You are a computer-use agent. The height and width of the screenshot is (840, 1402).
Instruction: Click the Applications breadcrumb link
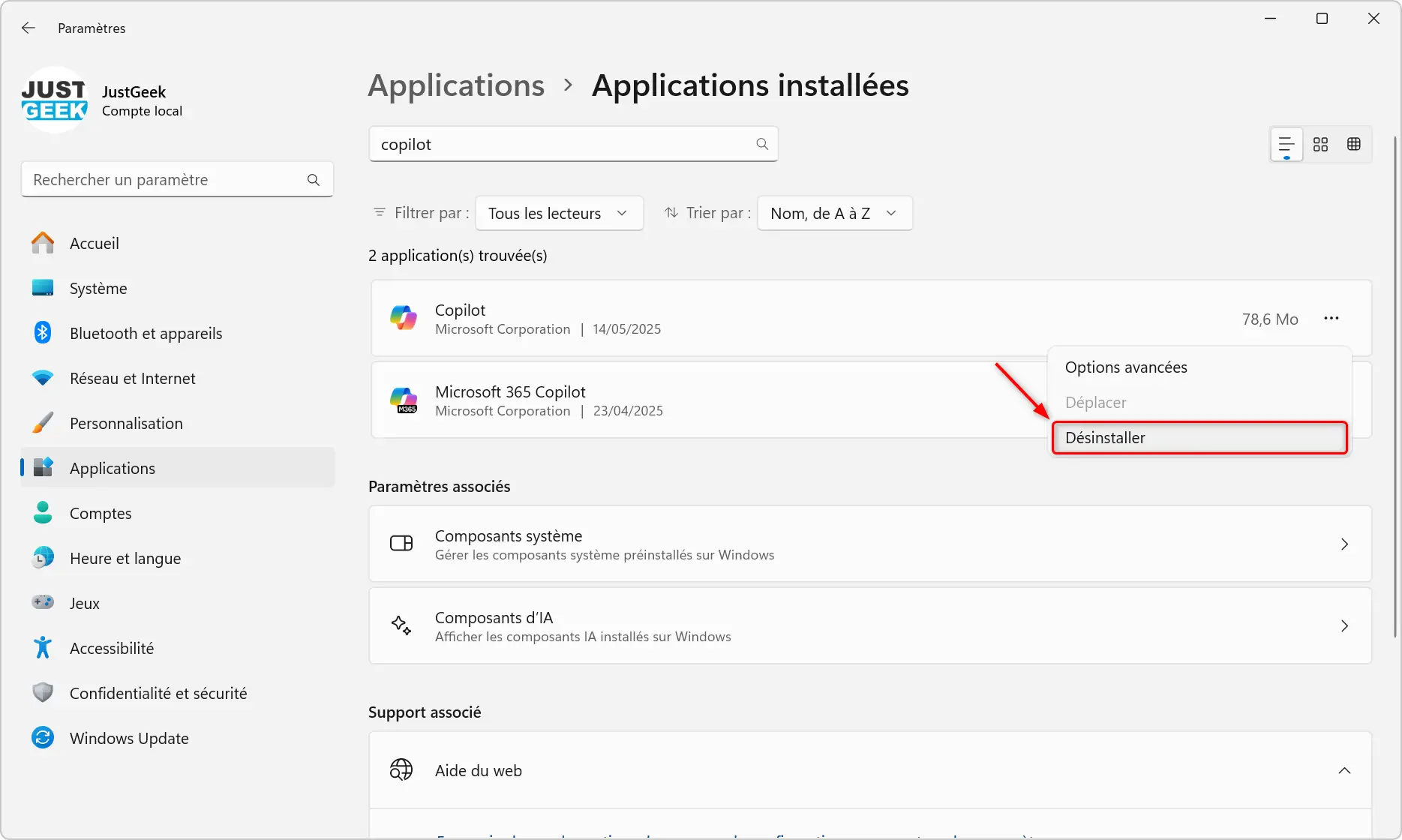tap(456, 85)
